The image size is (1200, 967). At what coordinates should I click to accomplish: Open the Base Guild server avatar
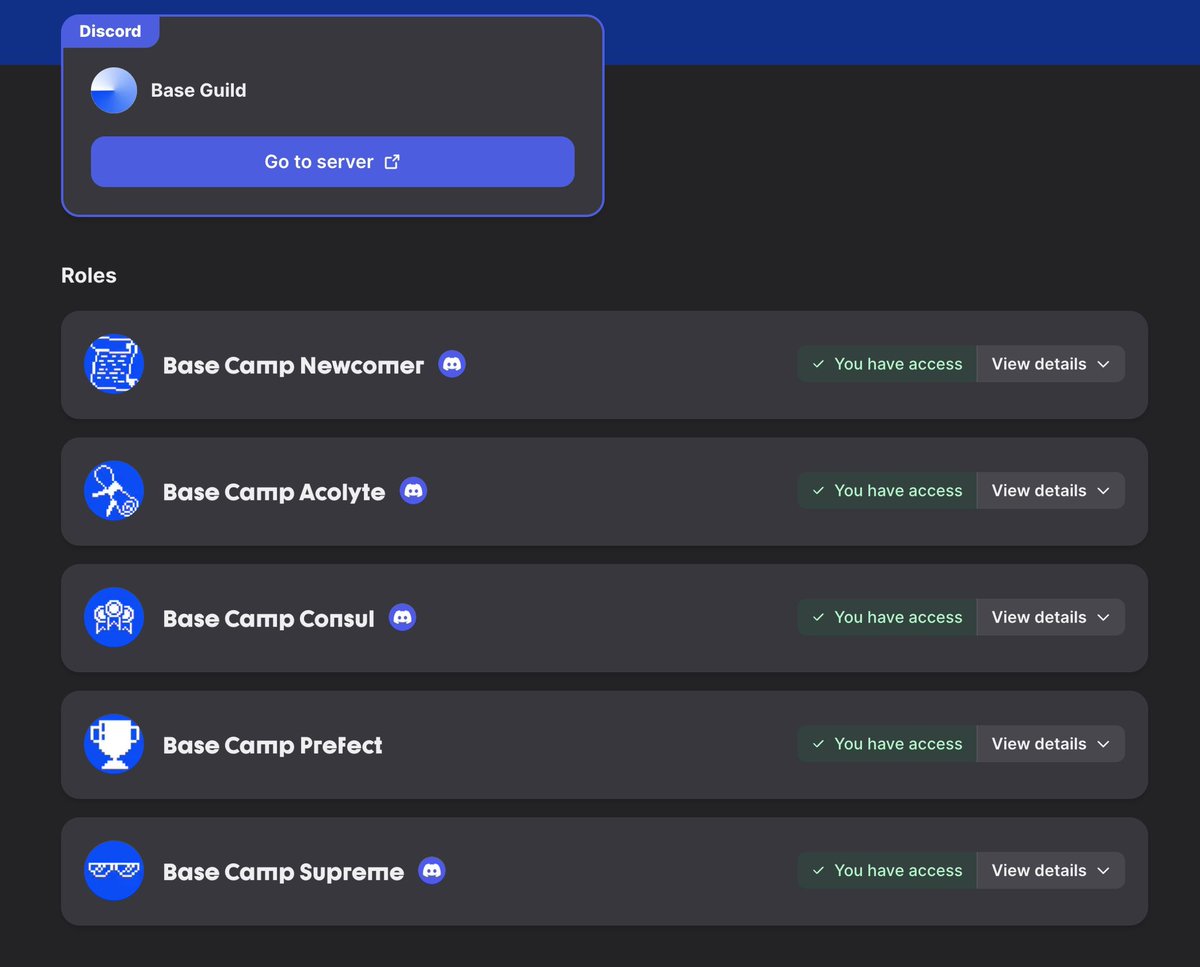coord(114,90)
